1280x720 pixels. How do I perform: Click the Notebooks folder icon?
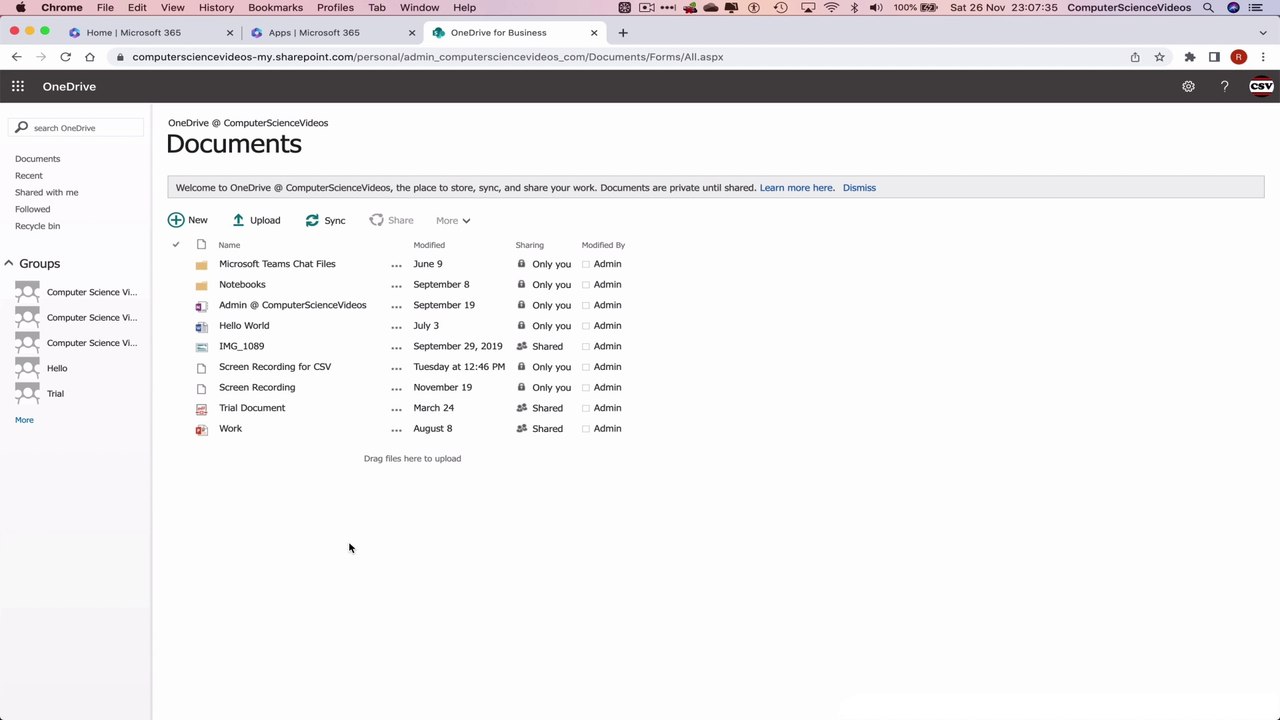[201, 285]
